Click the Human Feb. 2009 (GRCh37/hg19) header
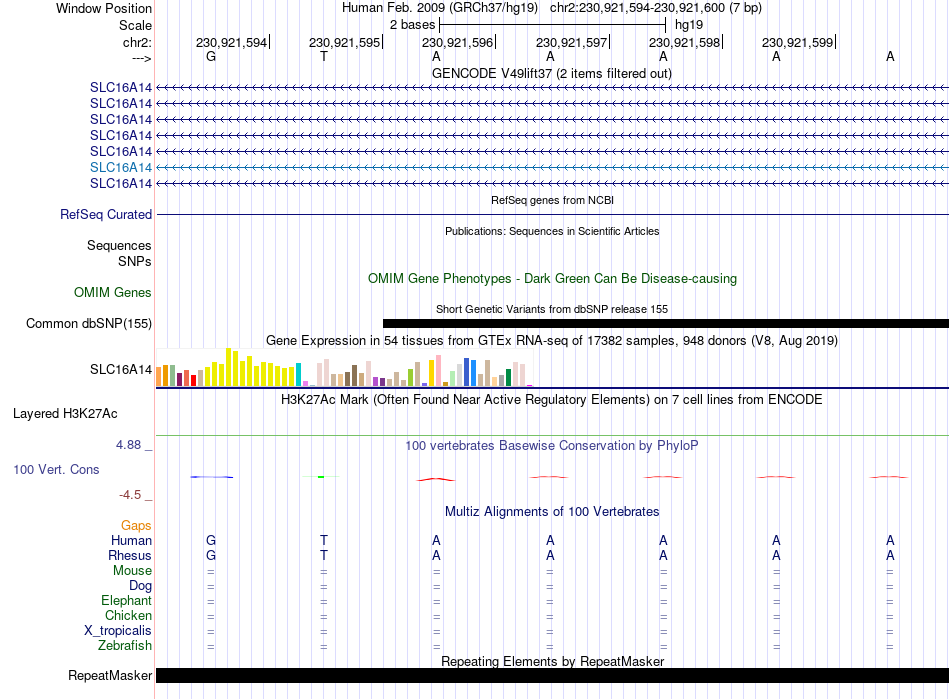The image size is (950, 699). [x=440, y=8]
